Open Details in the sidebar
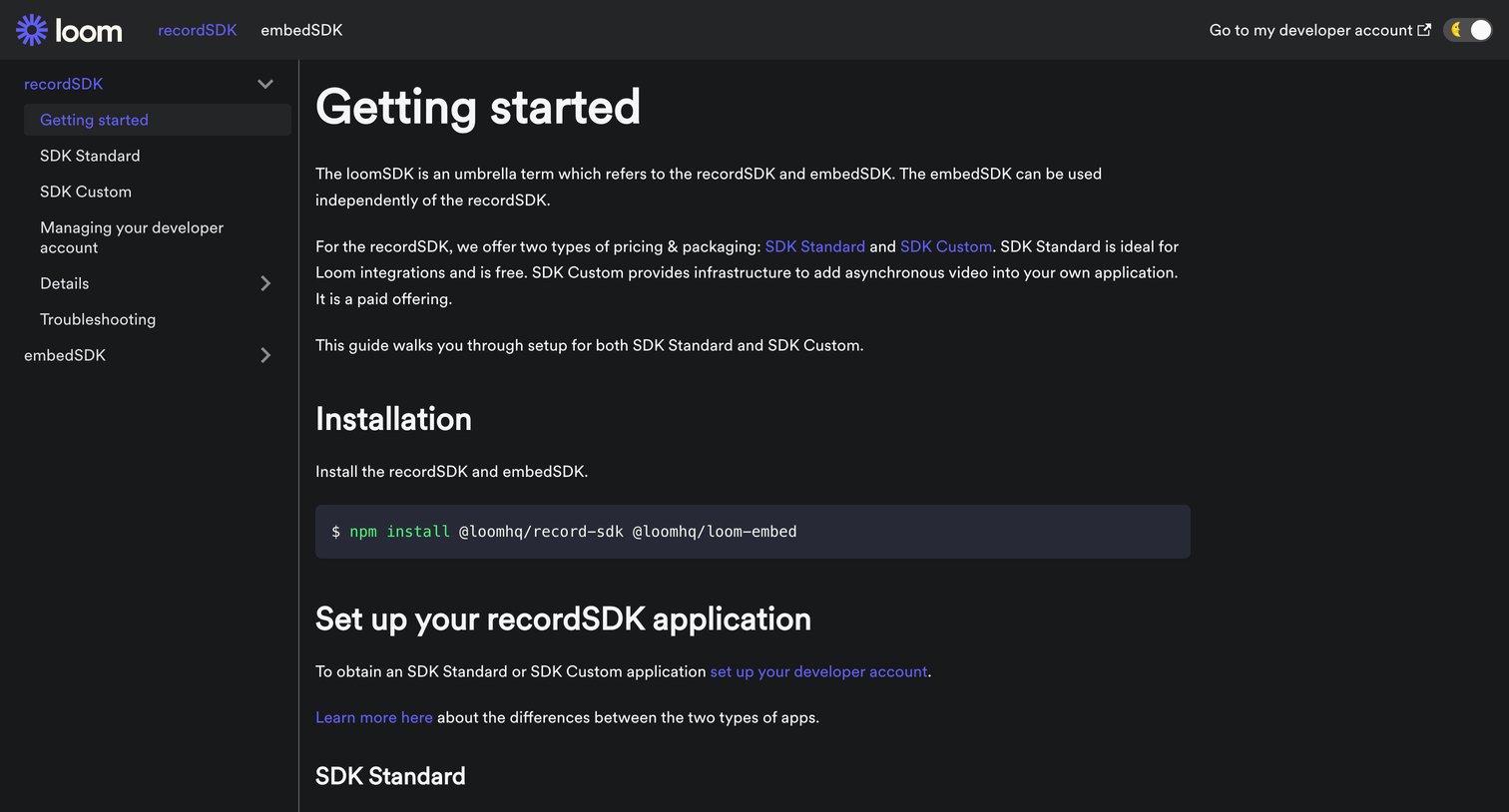The image size is (1509, 812). (x=65, y=283)
